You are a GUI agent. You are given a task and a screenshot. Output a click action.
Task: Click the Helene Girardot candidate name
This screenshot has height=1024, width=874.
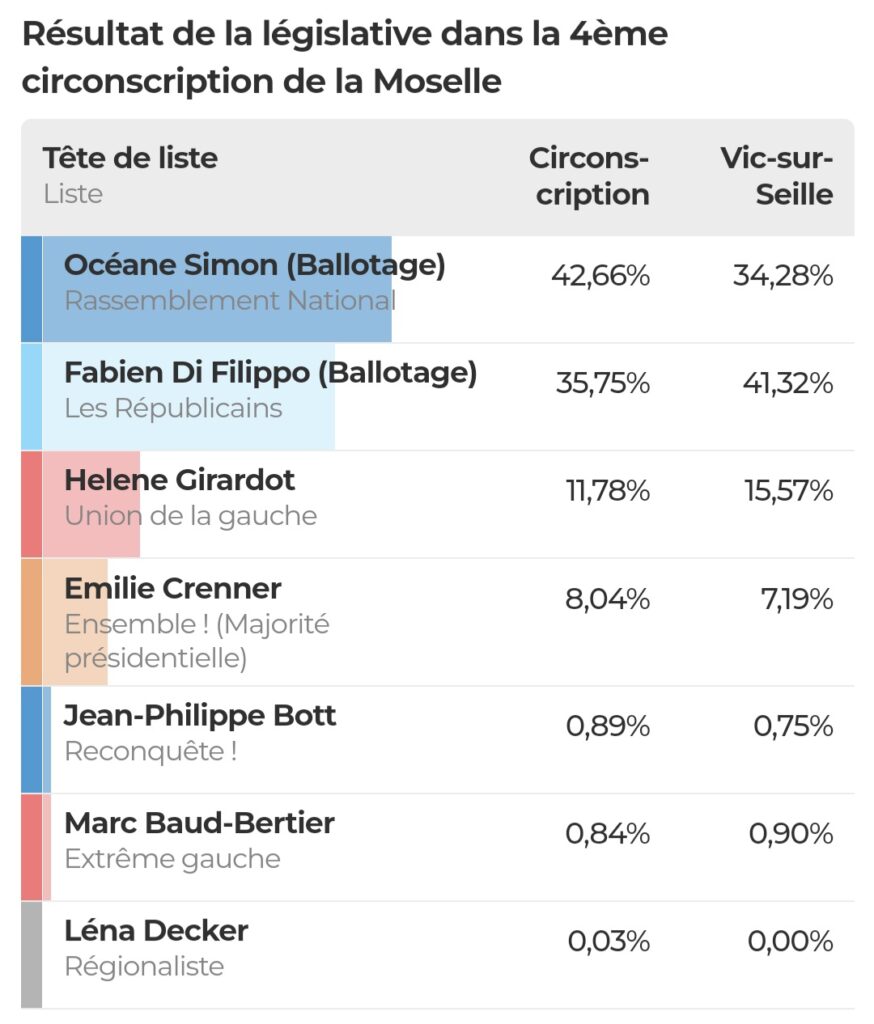(x=180, y=480)
